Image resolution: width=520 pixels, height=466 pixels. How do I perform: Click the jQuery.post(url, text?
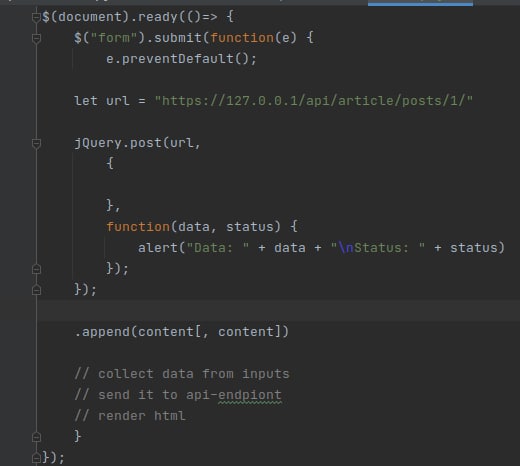(x=137, y=143)
